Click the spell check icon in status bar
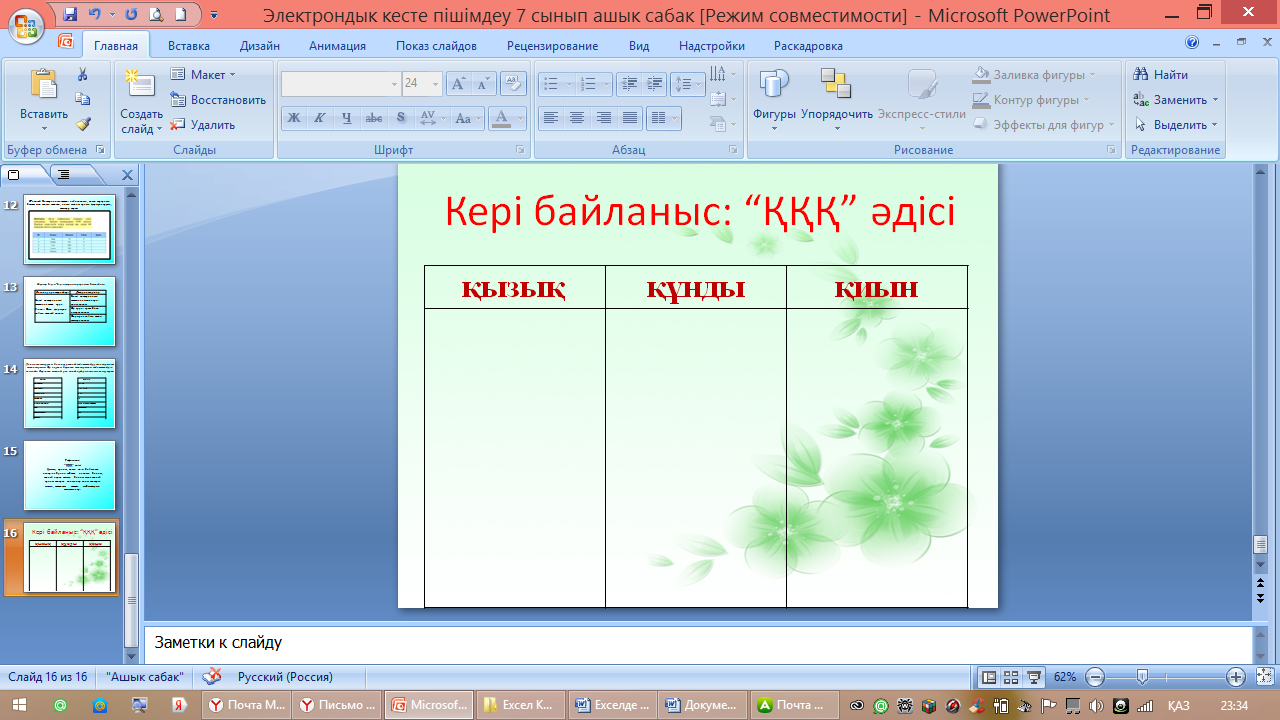The width and height of the screenshot is (1280, 720). click(212, 677)
